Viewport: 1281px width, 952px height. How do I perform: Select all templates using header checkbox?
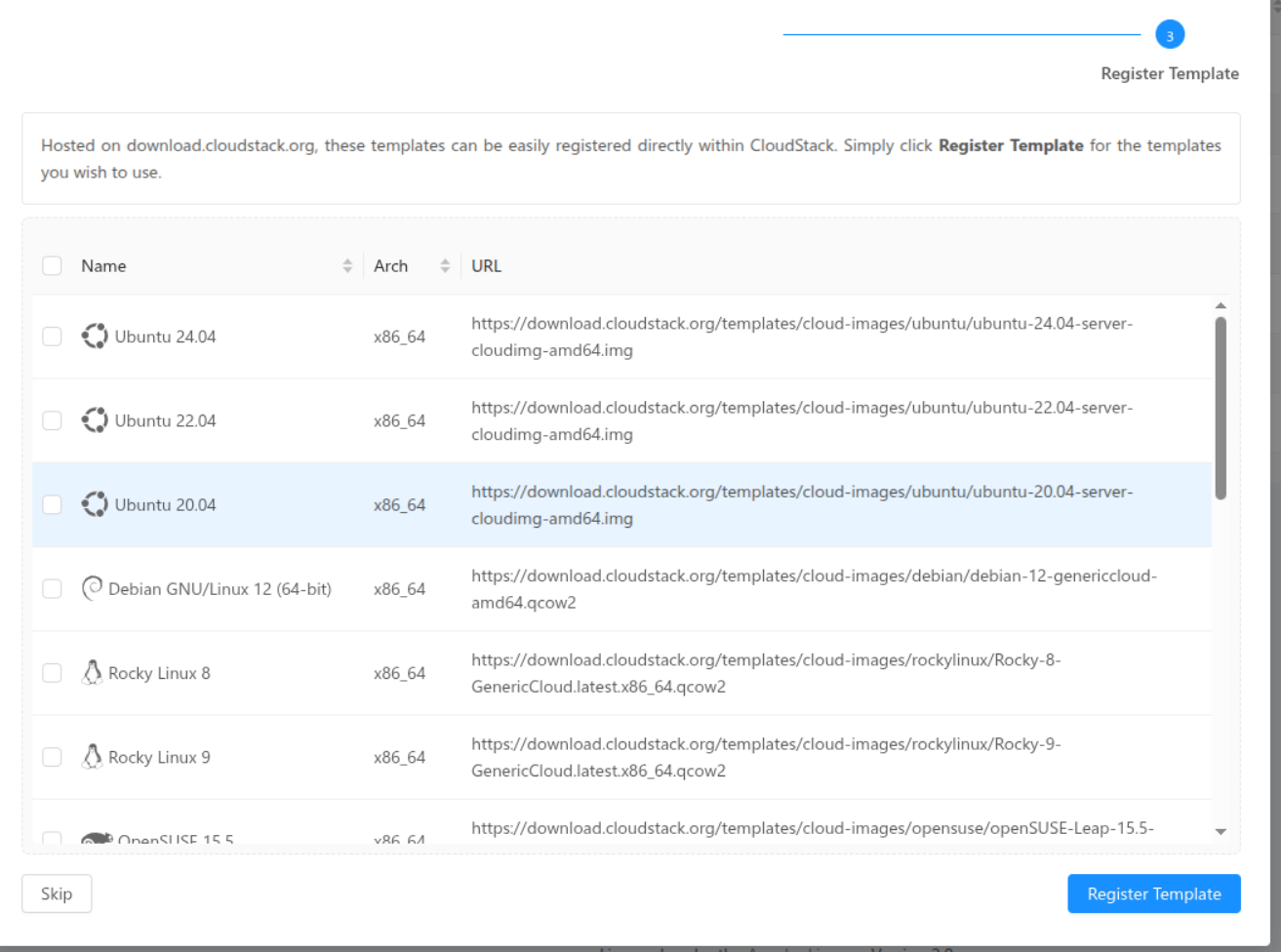[x=52, y=264]
